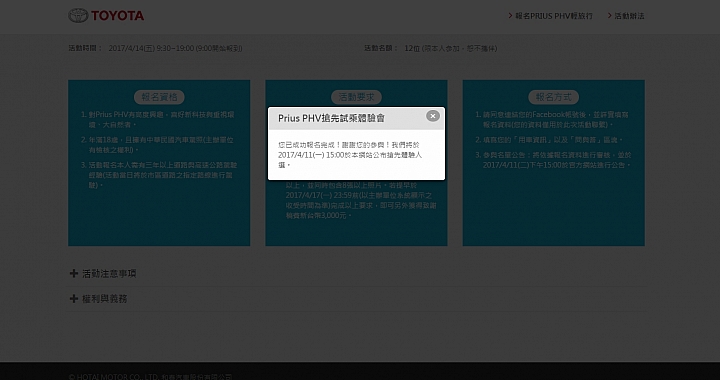Click the popup title Prius PHV搶先試乘體驗會
The height and width of the screenshot is (380, 720).
[331, 118]
